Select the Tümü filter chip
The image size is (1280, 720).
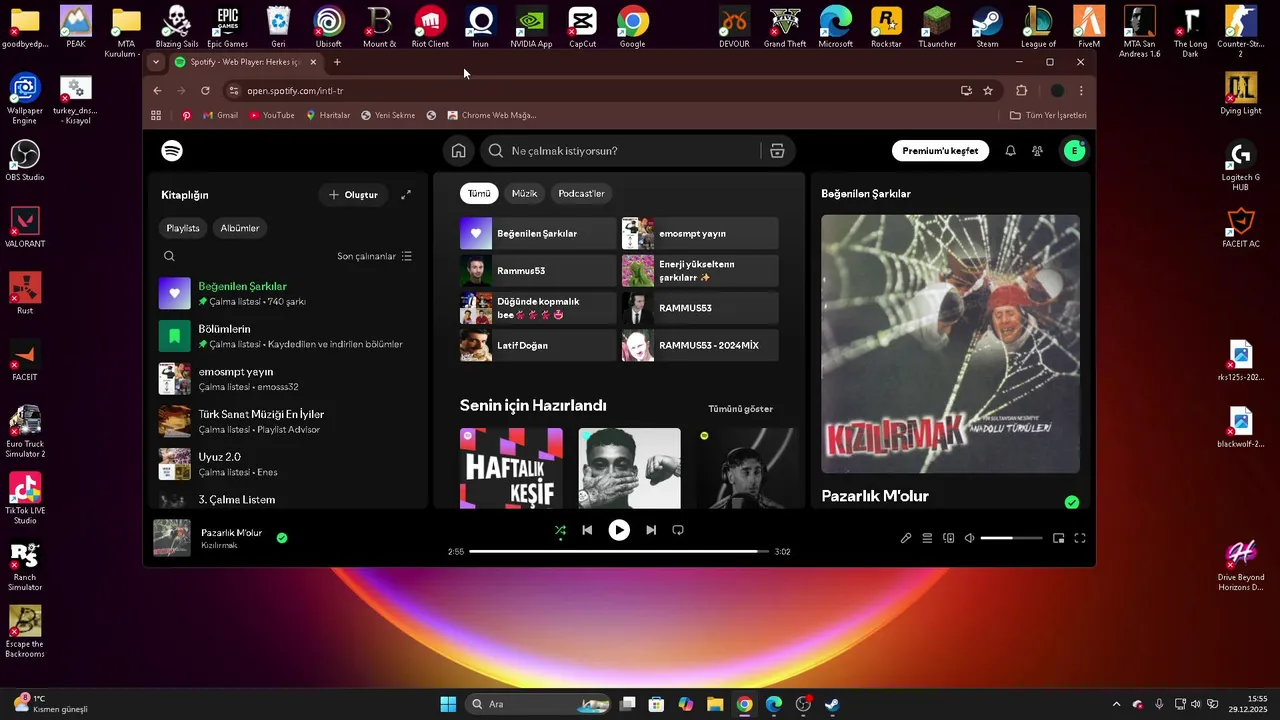point(479,193)
